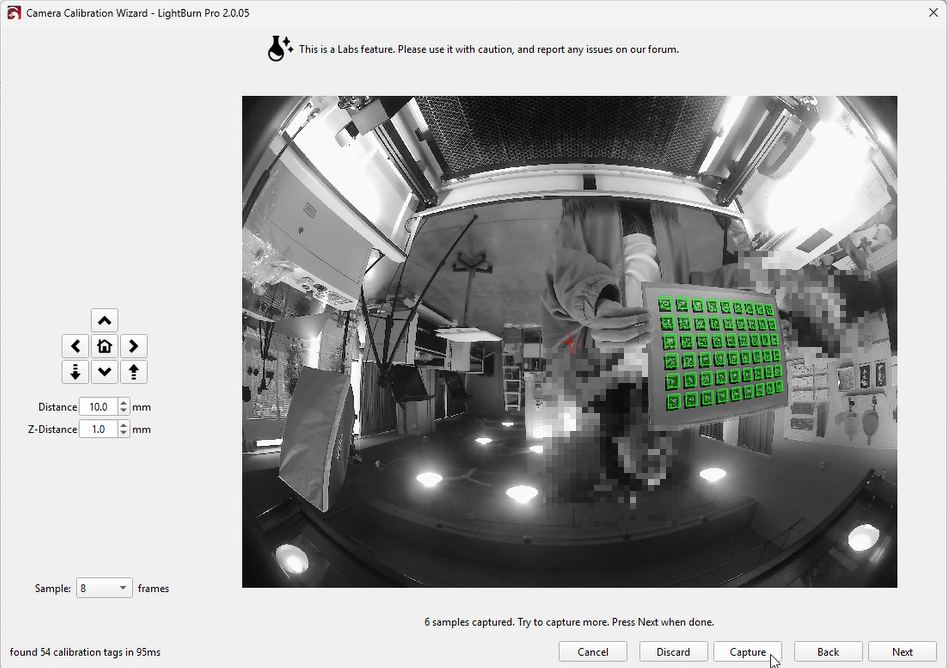Discard the last captured sample
This screenshot has height=668, width=947.
tap(673, 652)
